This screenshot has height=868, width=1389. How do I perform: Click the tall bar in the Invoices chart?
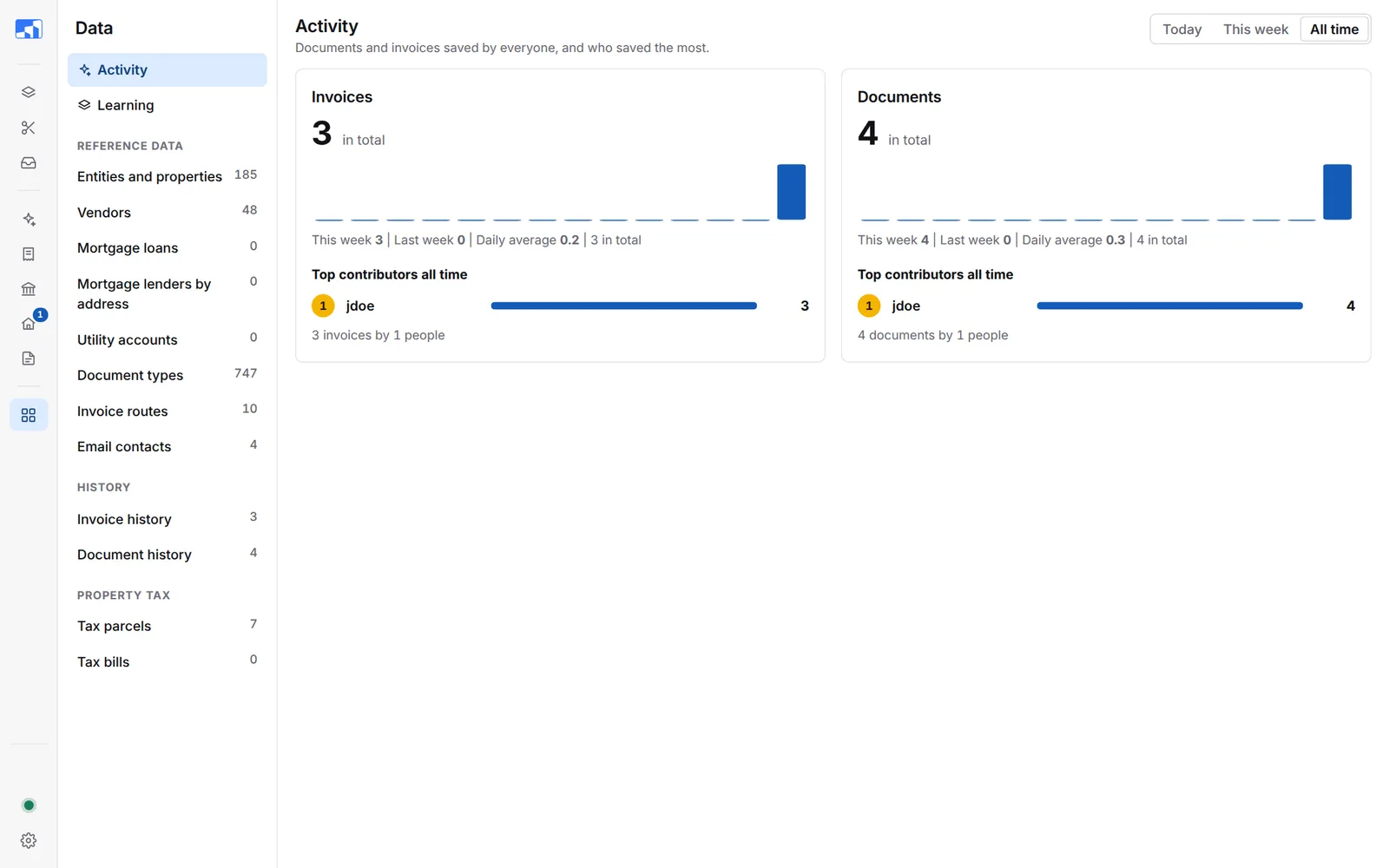[x=791, y=192]
